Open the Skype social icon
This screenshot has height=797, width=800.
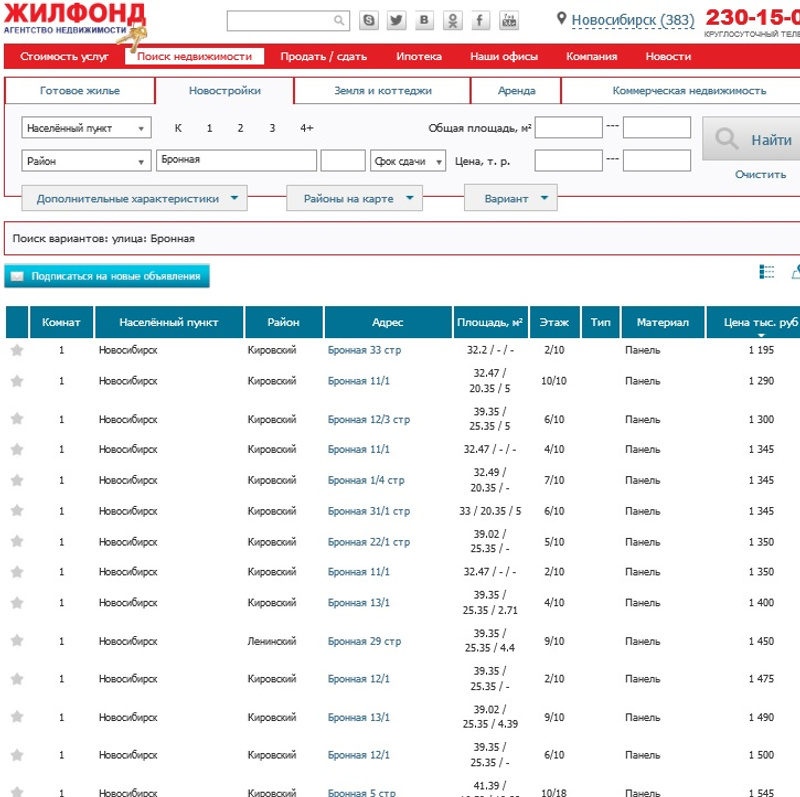click(371, 21)
